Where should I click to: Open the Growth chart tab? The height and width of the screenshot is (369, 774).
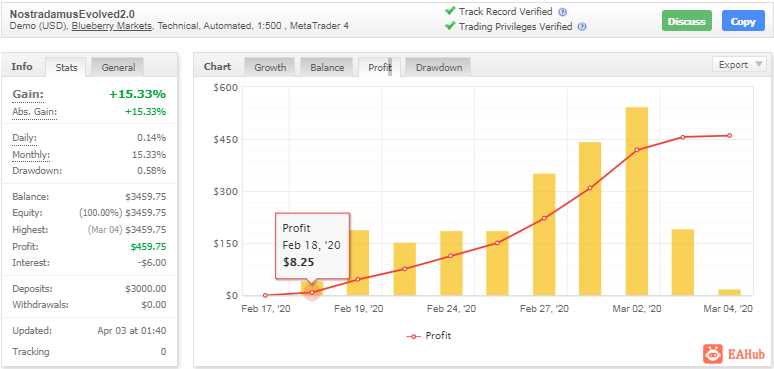coord(270,68)
